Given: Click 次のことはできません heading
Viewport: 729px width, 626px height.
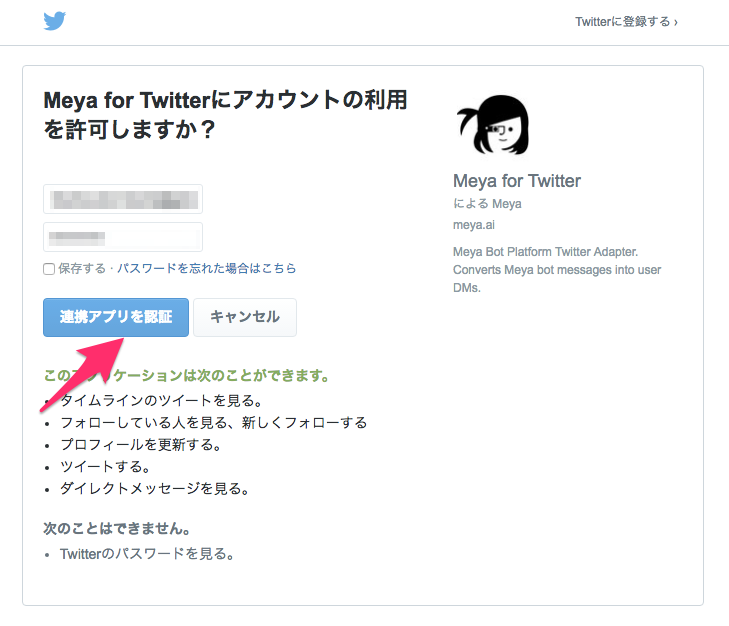Looking at the screenshot, I should coord(117,528).
